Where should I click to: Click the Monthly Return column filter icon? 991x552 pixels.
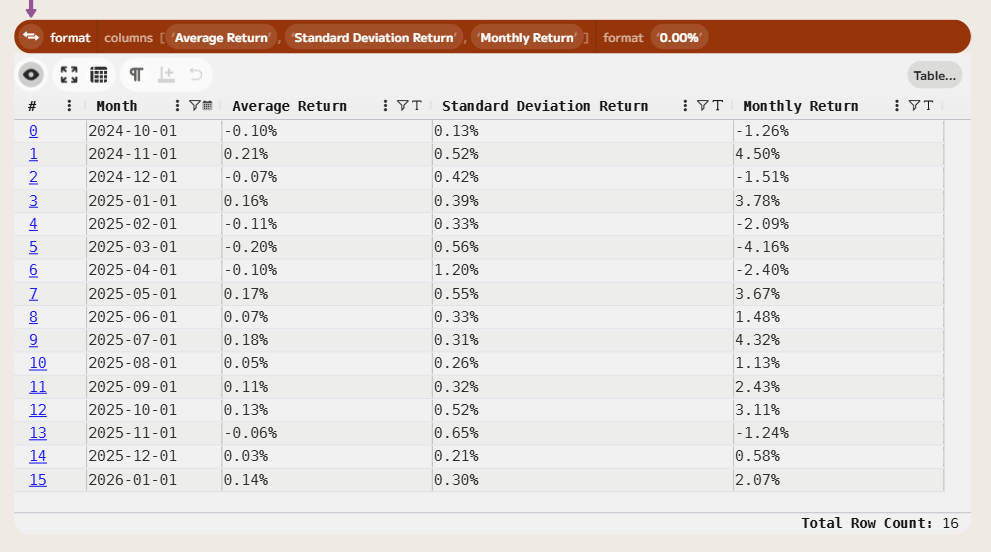click(x=913, y=106)
